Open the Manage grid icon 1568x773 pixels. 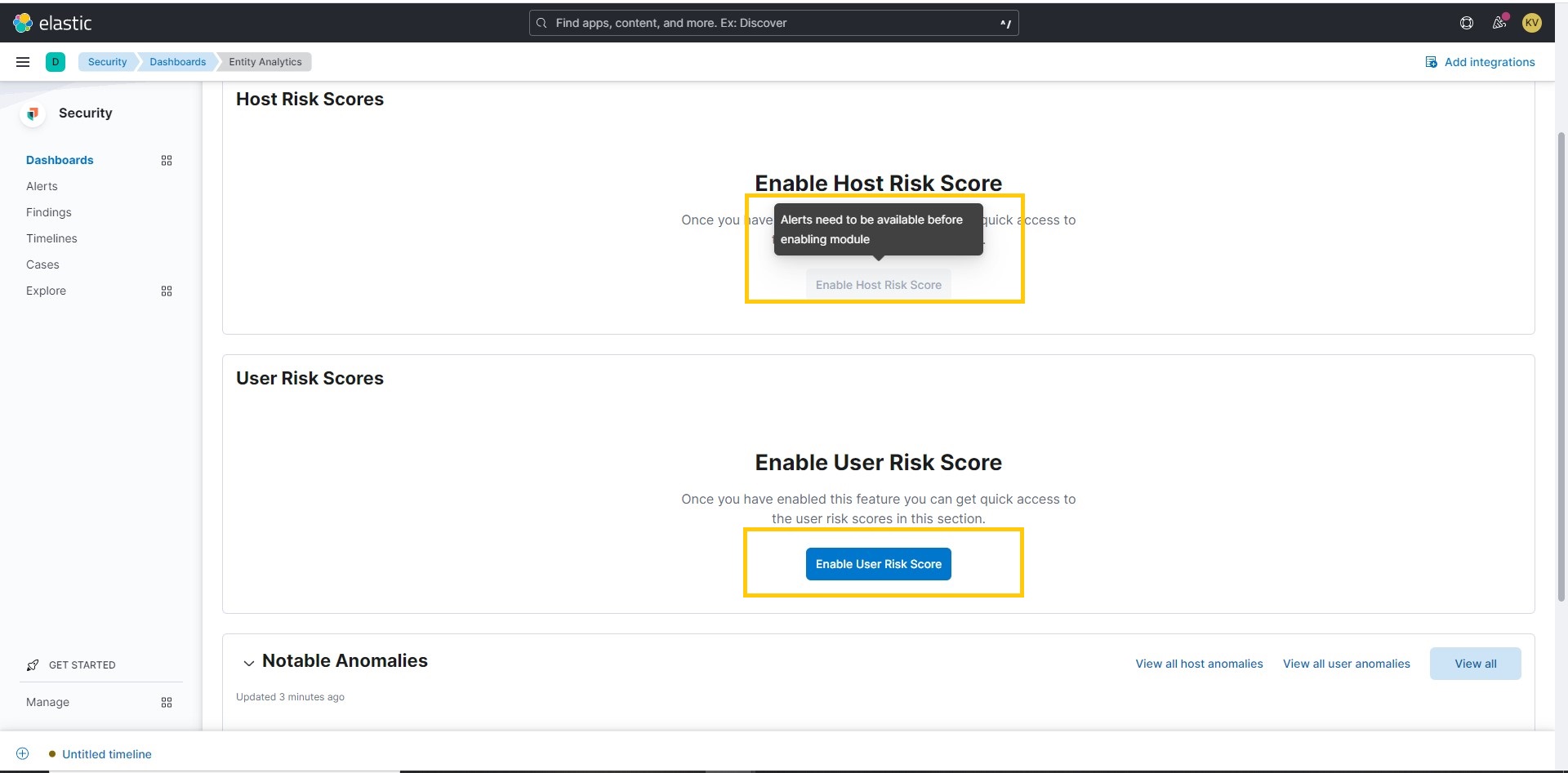(167, 702)
